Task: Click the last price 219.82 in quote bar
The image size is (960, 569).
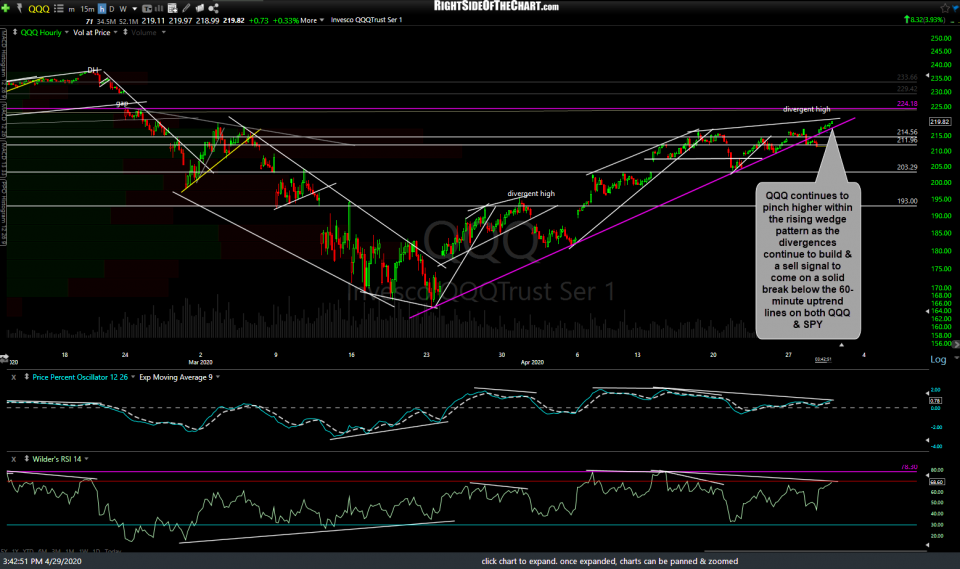Action: 233,20
